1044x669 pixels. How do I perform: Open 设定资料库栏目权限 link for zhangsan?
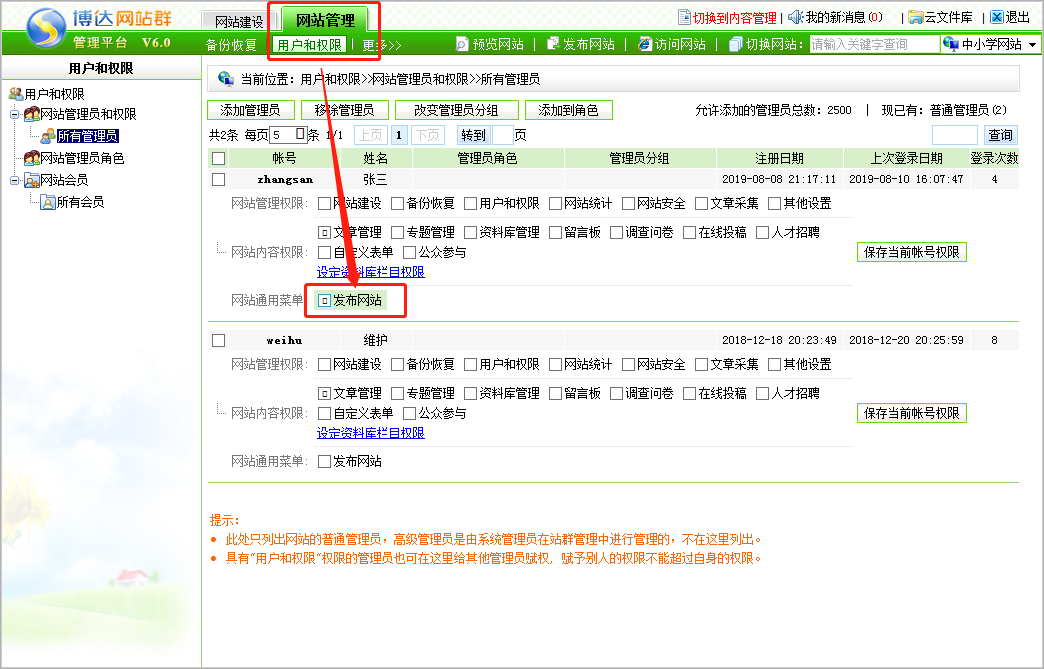(x=370, y=271)
